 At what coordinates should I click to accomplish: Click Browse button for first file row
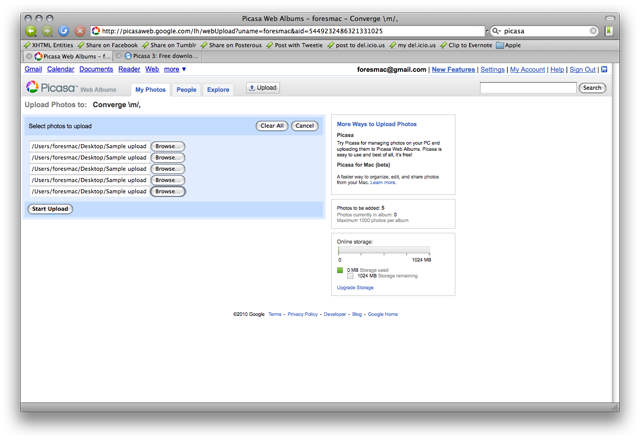coord(168,146)
